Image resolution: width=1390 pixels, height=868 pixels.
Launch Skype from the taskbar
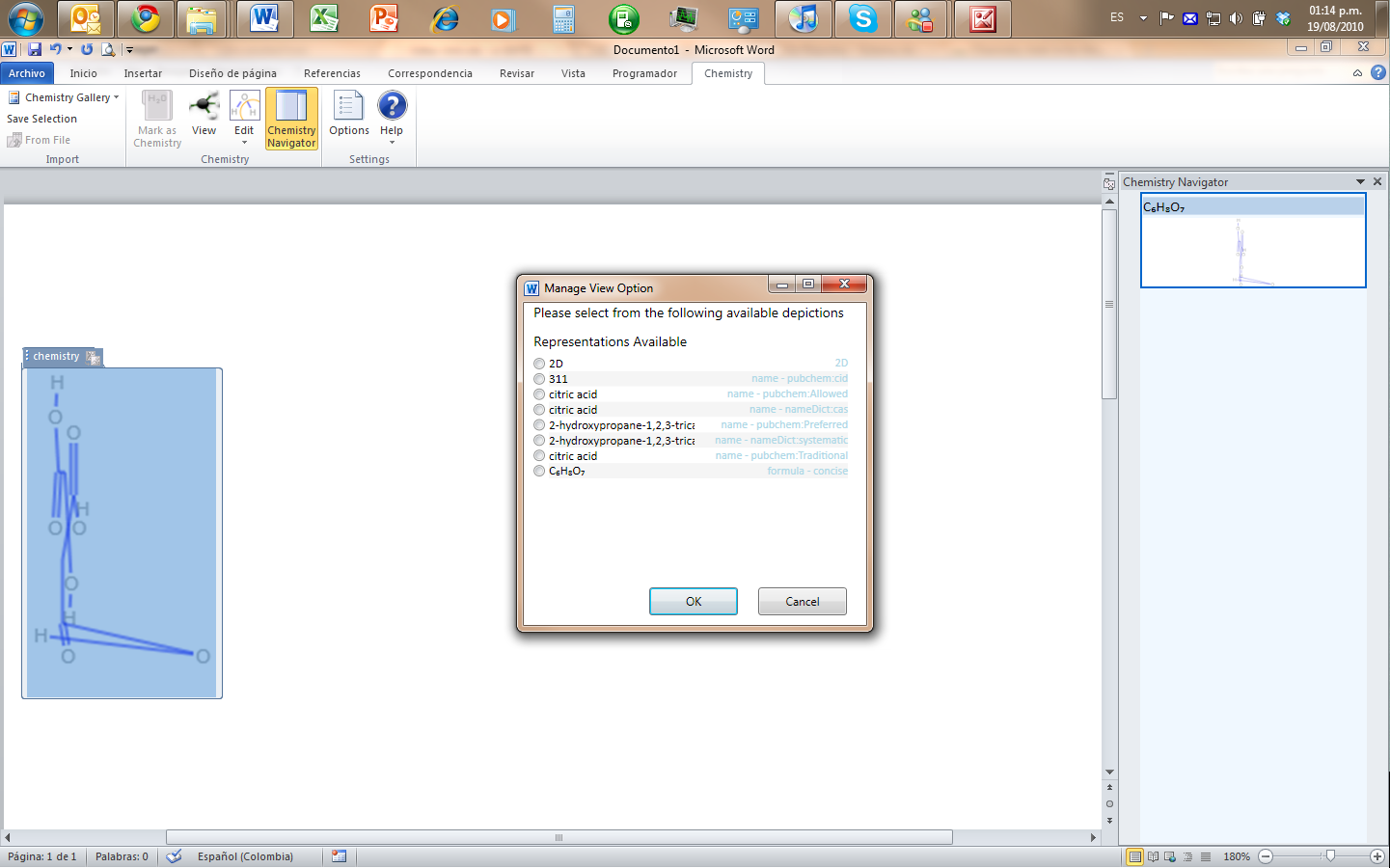pos(862,18)
